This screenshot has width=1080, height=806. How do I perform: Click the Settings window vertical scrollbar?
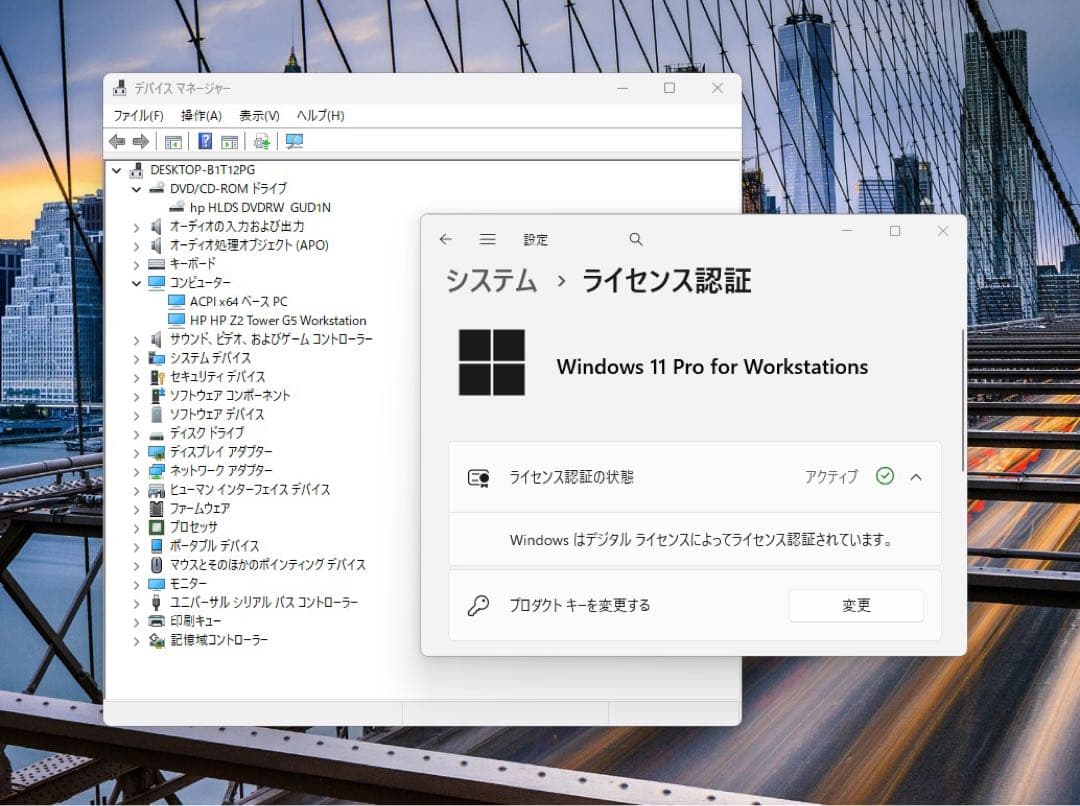(x=963, y=401)
